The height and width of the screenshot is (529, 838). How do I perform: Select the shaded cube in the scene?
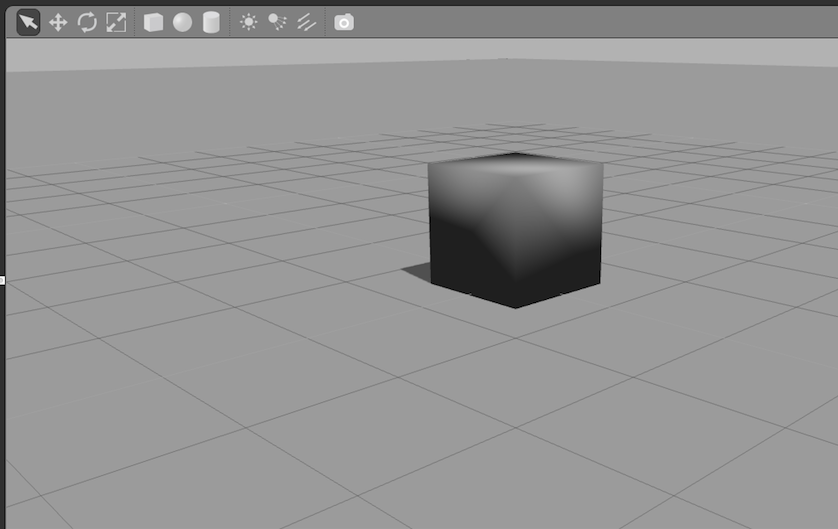tap(516, 230)
